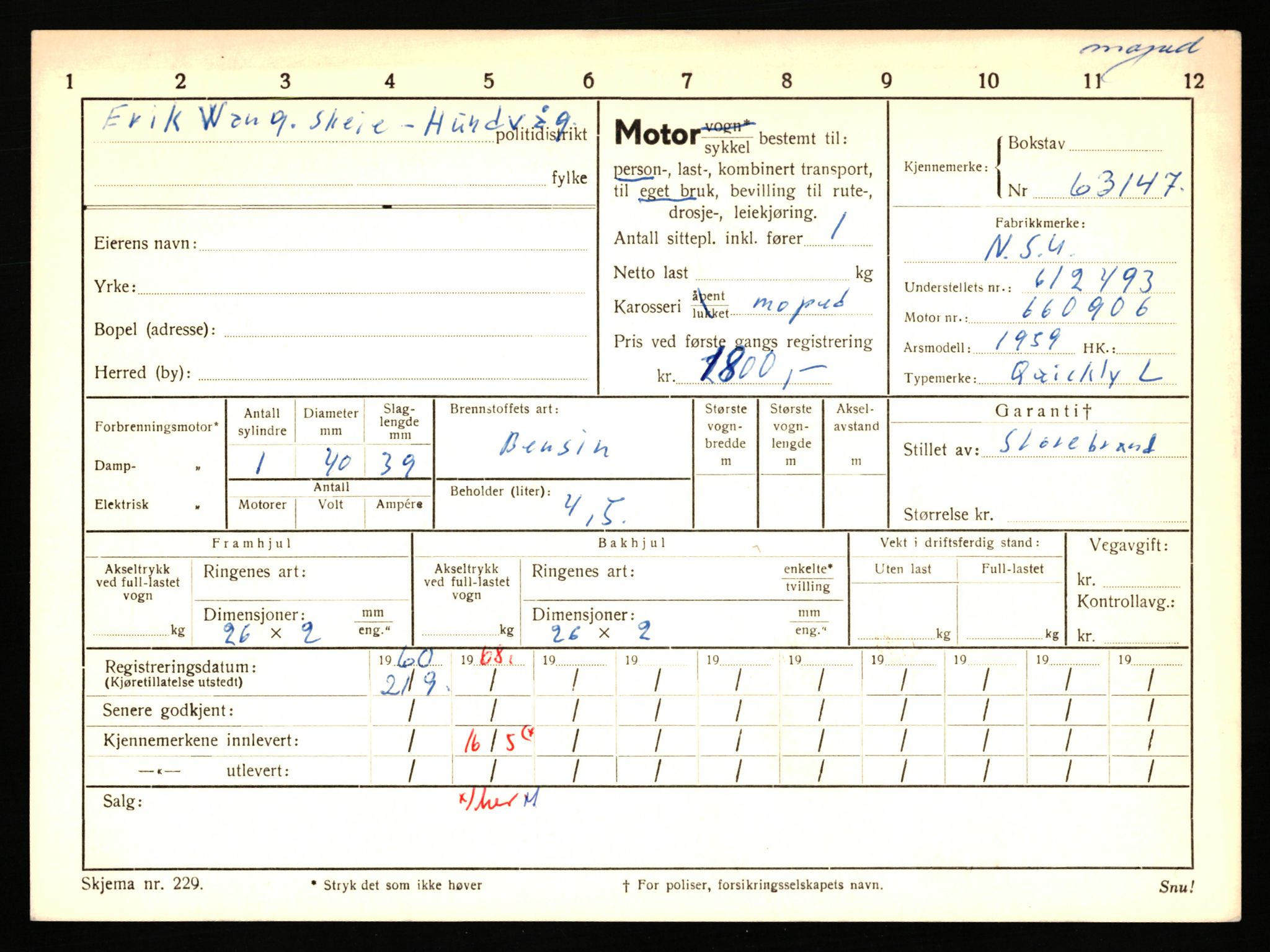Click the printed 'fylke' label

click(x=569, y=178)
